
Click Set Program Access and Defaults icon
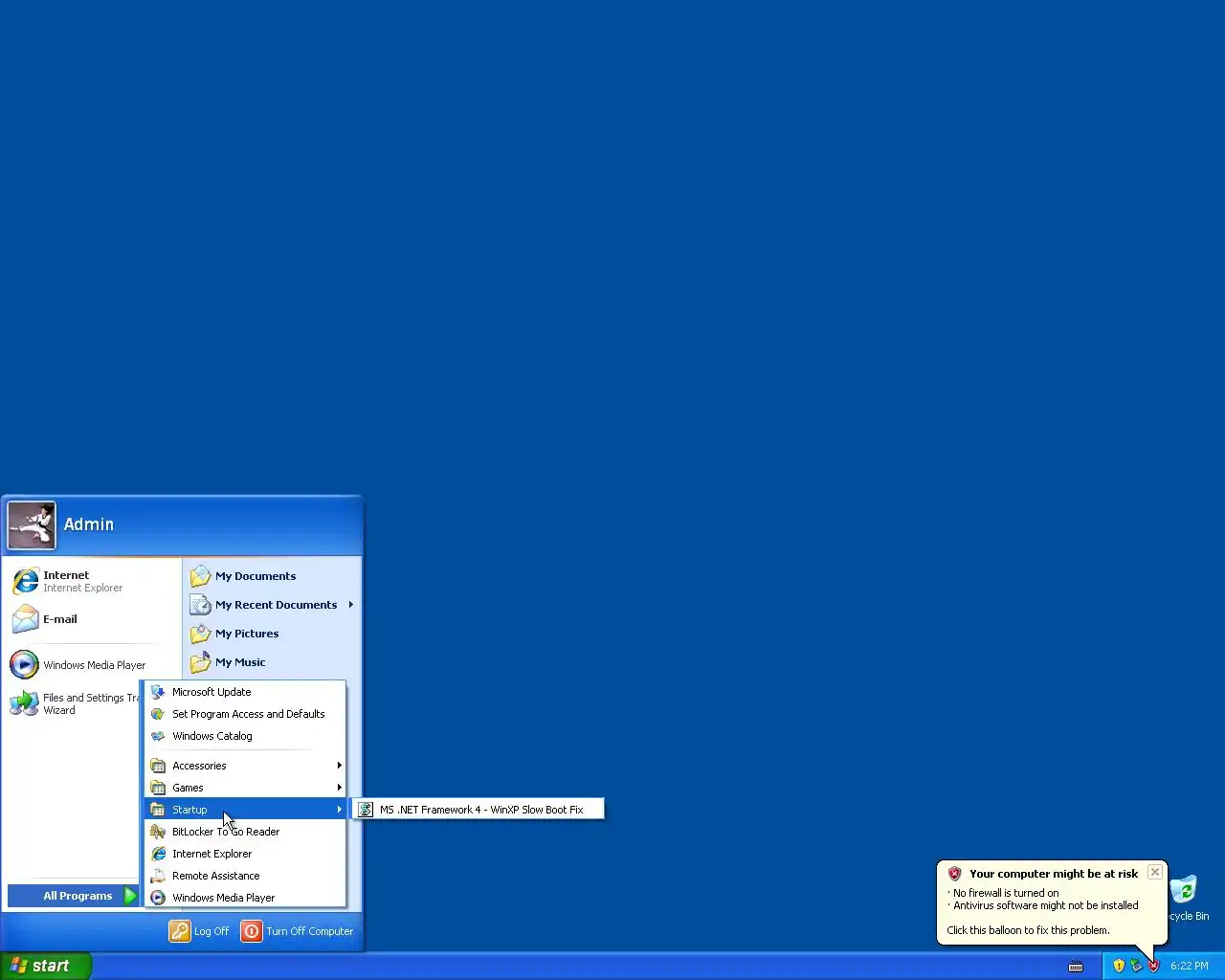(158, 714)
